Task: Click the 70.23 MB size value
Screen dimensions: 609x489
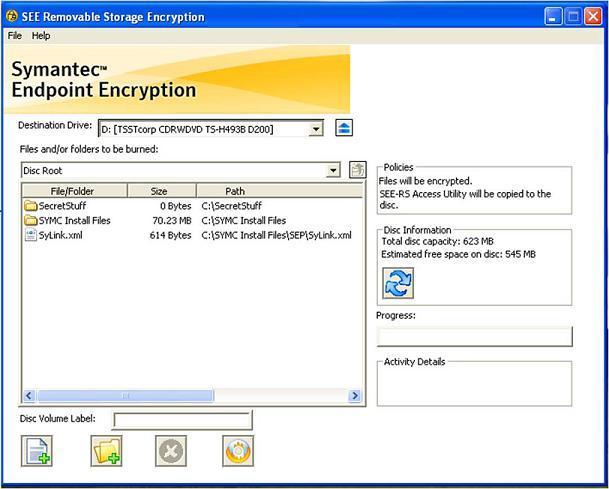Action: coord(172,221)
